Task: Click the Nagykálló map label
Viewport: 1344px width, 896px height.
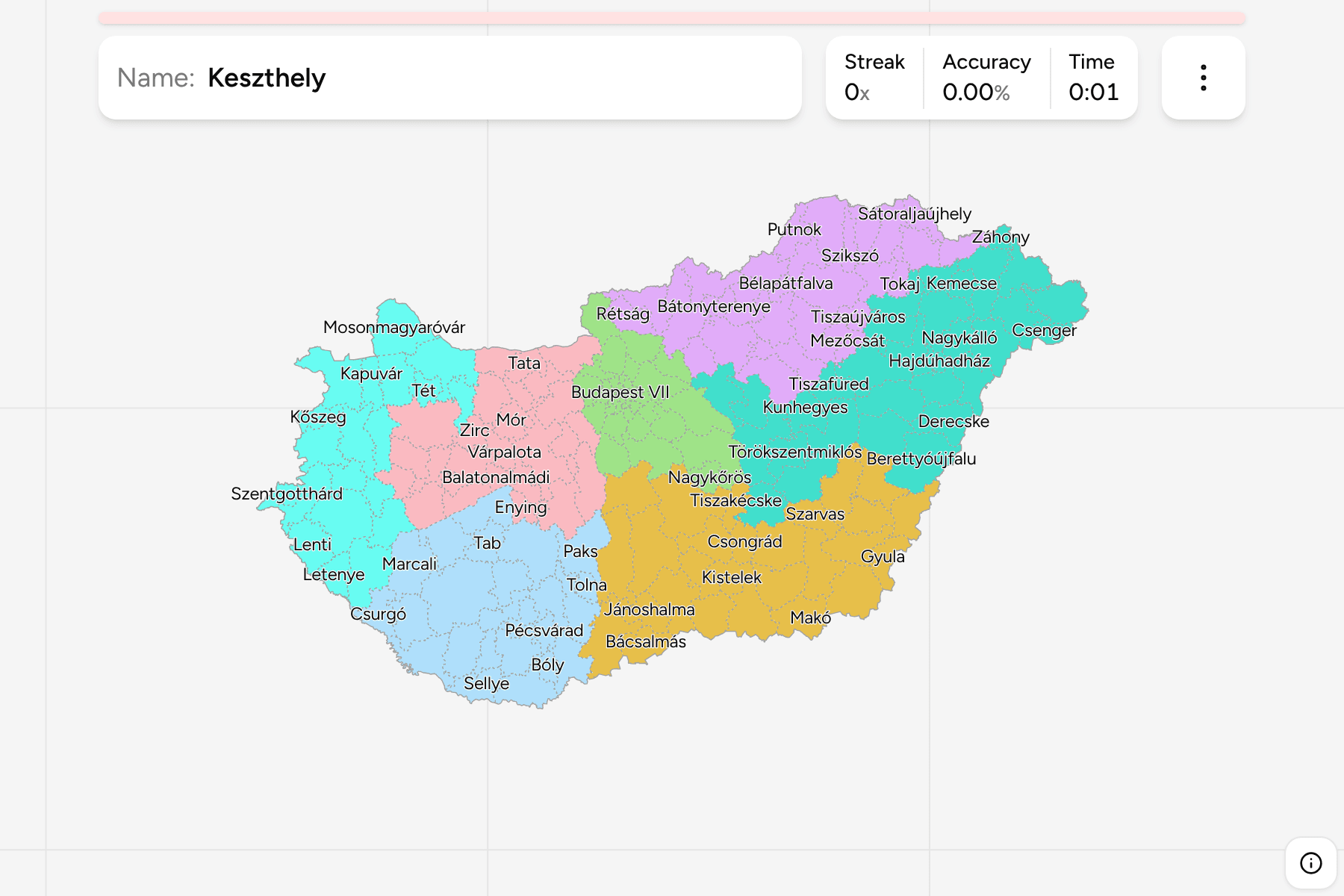Action: 959,337
